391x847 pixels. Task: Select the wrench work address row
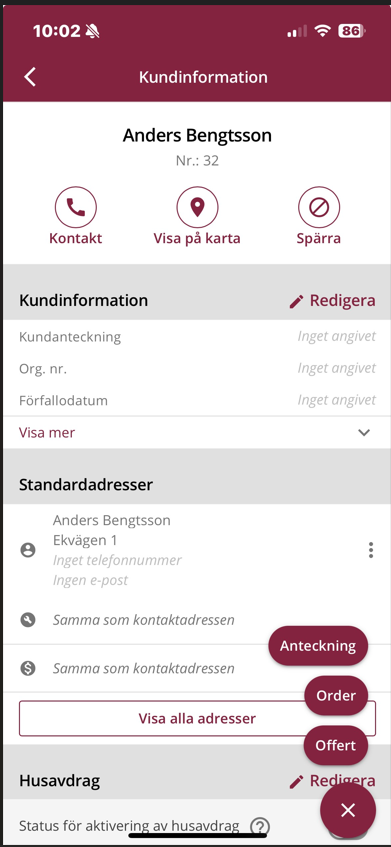[196, 620]
